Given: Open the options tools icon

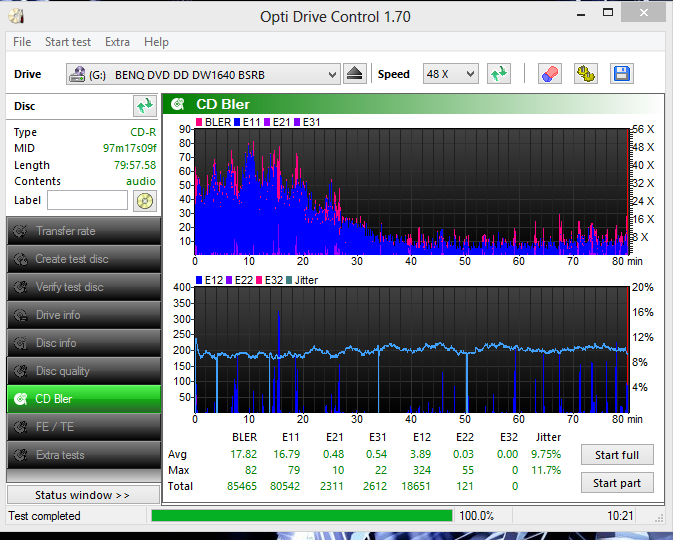Looking at the screenshot, I should click(x=586, y=74).
